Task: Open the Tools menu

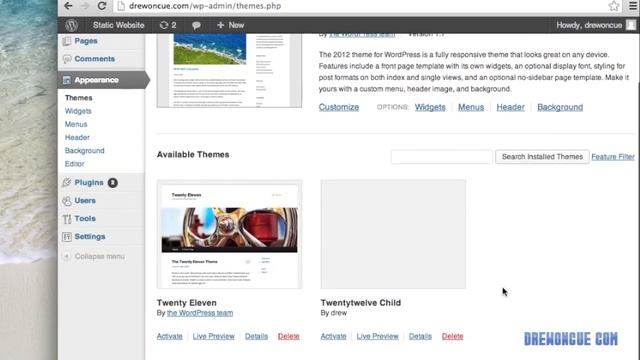Action: (85, 219)
